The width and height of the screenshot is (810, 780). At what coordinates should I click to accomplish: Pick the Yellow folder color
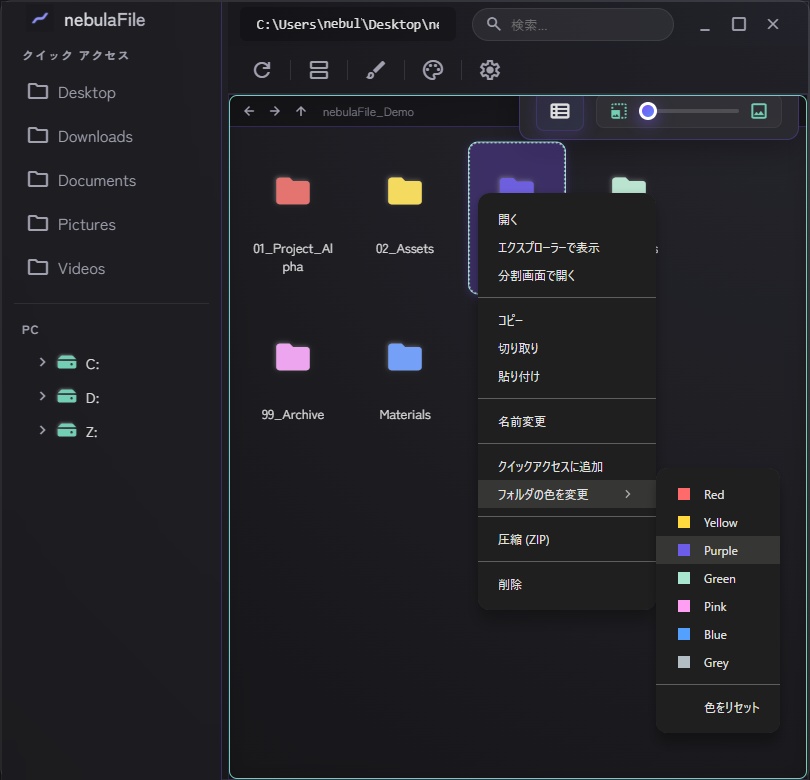pyautogui.click(x=718, y=522)
